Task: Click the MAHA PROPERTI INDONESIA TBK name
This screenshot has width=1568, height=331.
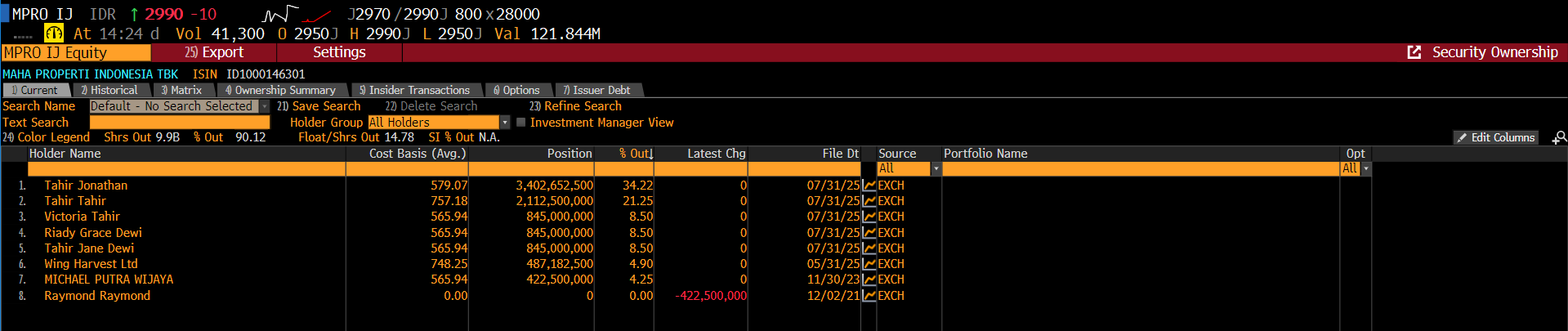Action: click(x=90, y=74)
